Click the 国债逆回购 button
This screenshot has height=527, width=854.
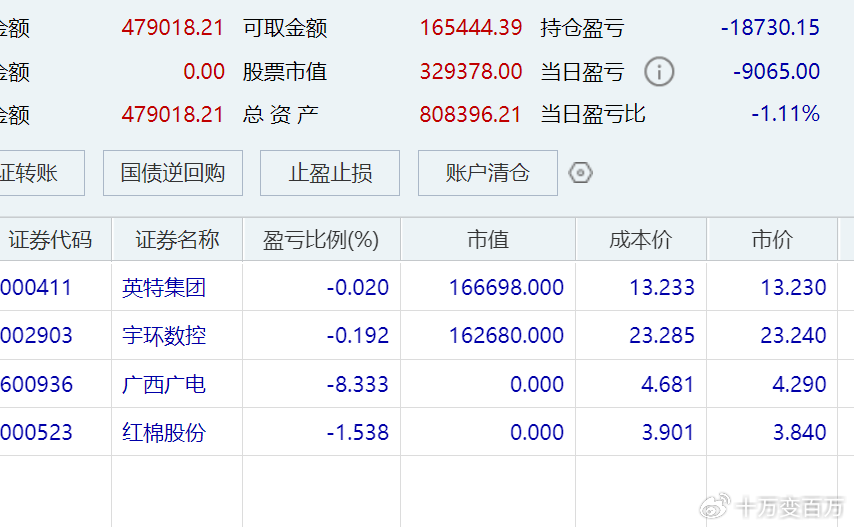click(x=173, y=173)
